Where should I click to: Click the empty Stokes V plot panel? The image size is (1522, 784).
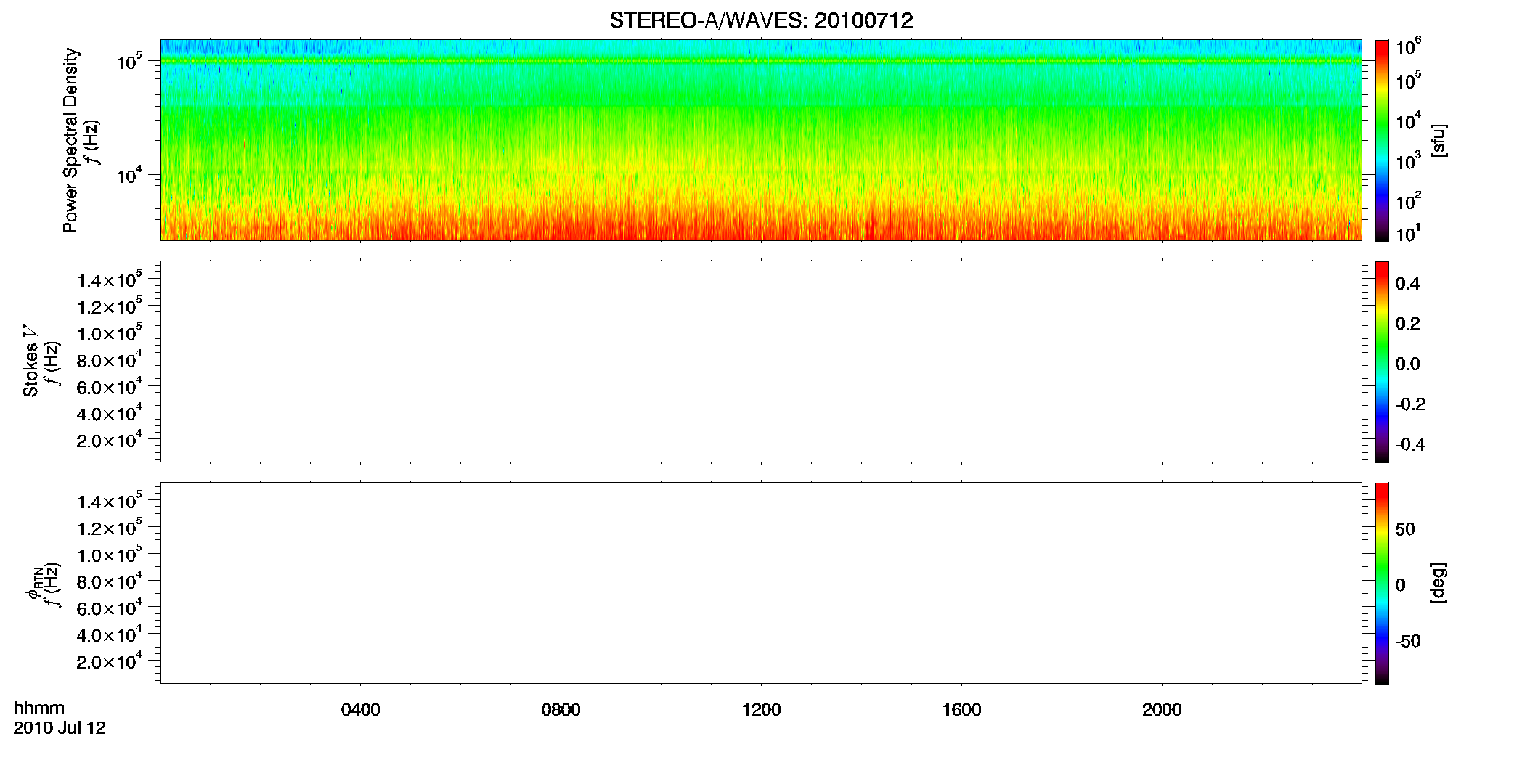[x=761, y=362]
